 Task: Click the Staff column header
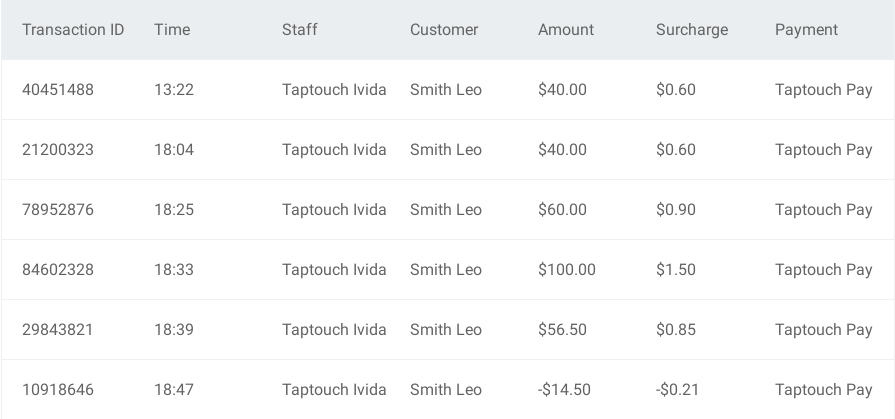[x=300, y=30]
